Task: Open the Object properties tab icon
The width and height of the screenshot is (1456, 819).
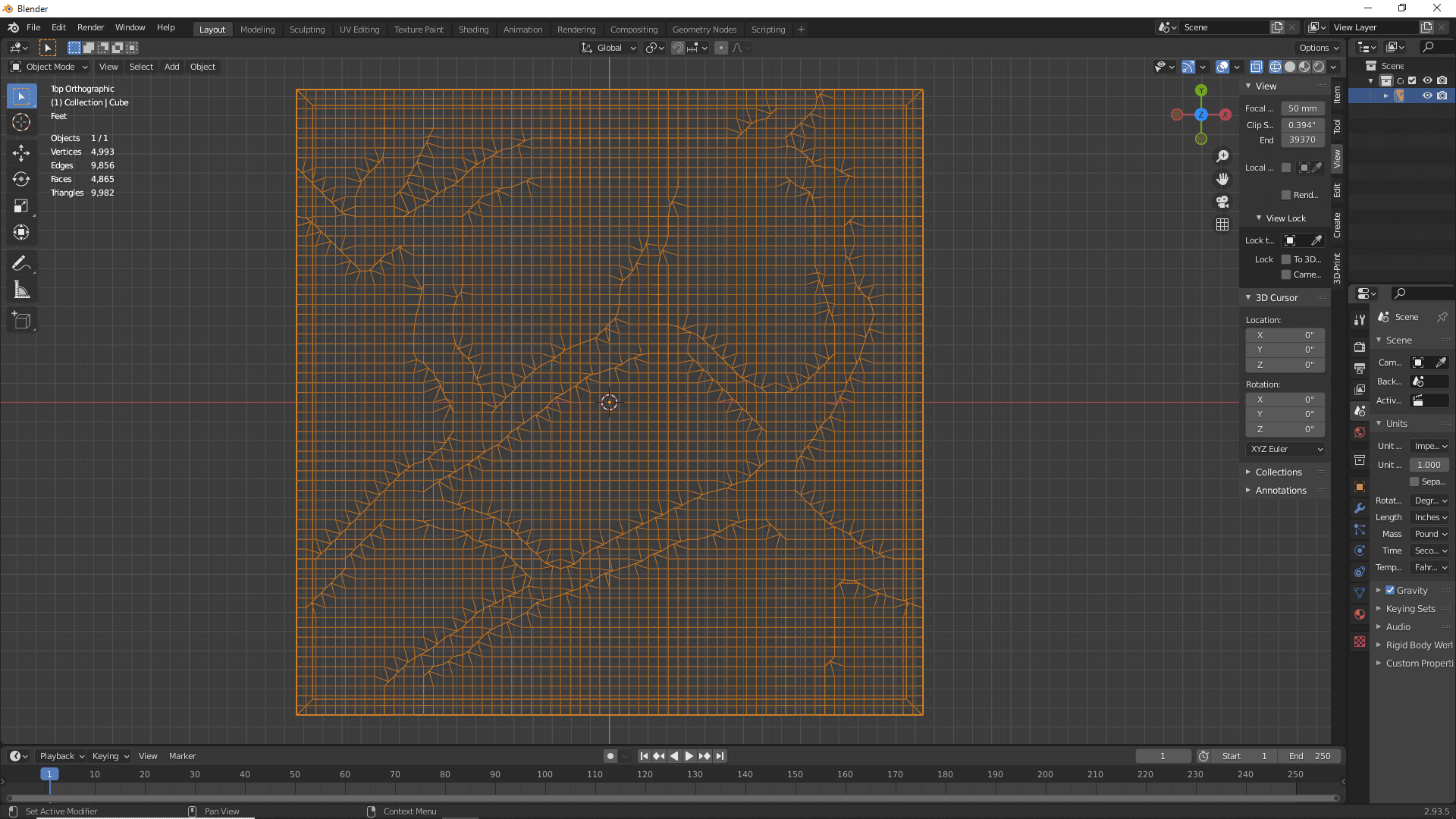Action: point(1360,487)
